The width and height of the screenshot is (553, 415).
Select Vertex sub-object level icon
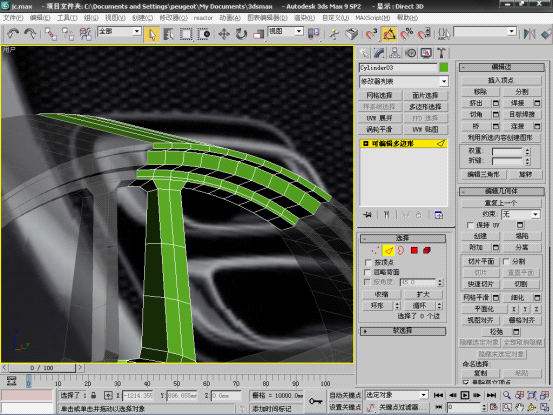[x=375, y=250]
